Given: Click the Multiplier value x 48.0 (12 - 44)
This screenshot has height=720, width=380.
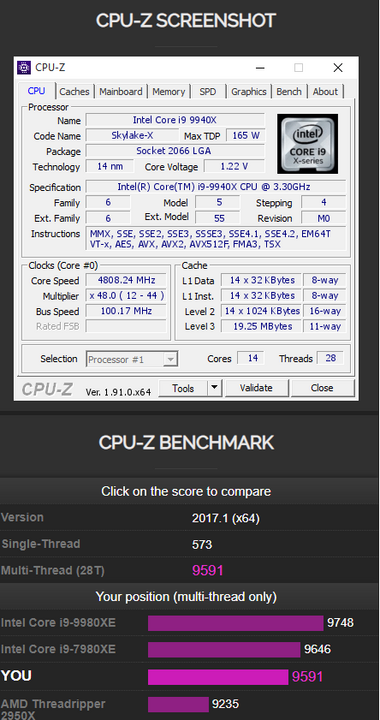Looking at the screenshot, I should point(126,295).
